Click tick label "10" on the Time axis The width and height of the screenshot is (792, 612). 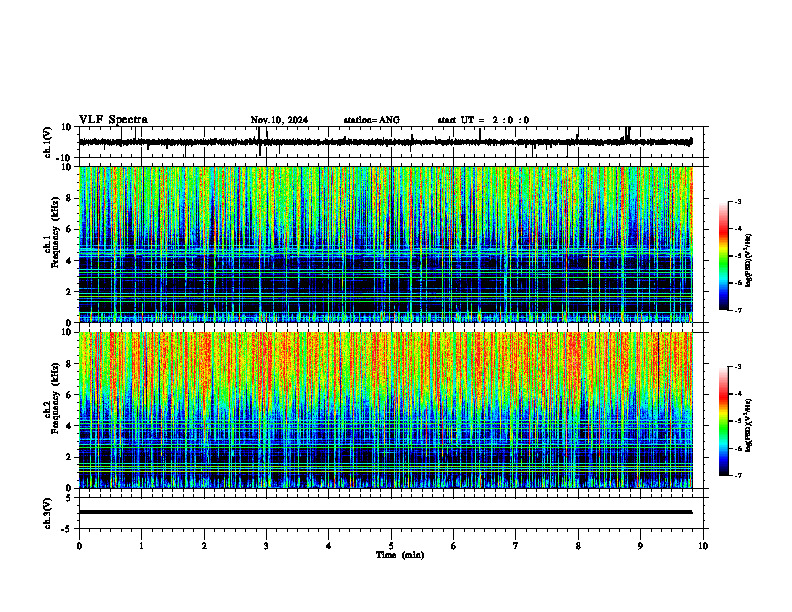pyautogui.click(x=703, y=546)
